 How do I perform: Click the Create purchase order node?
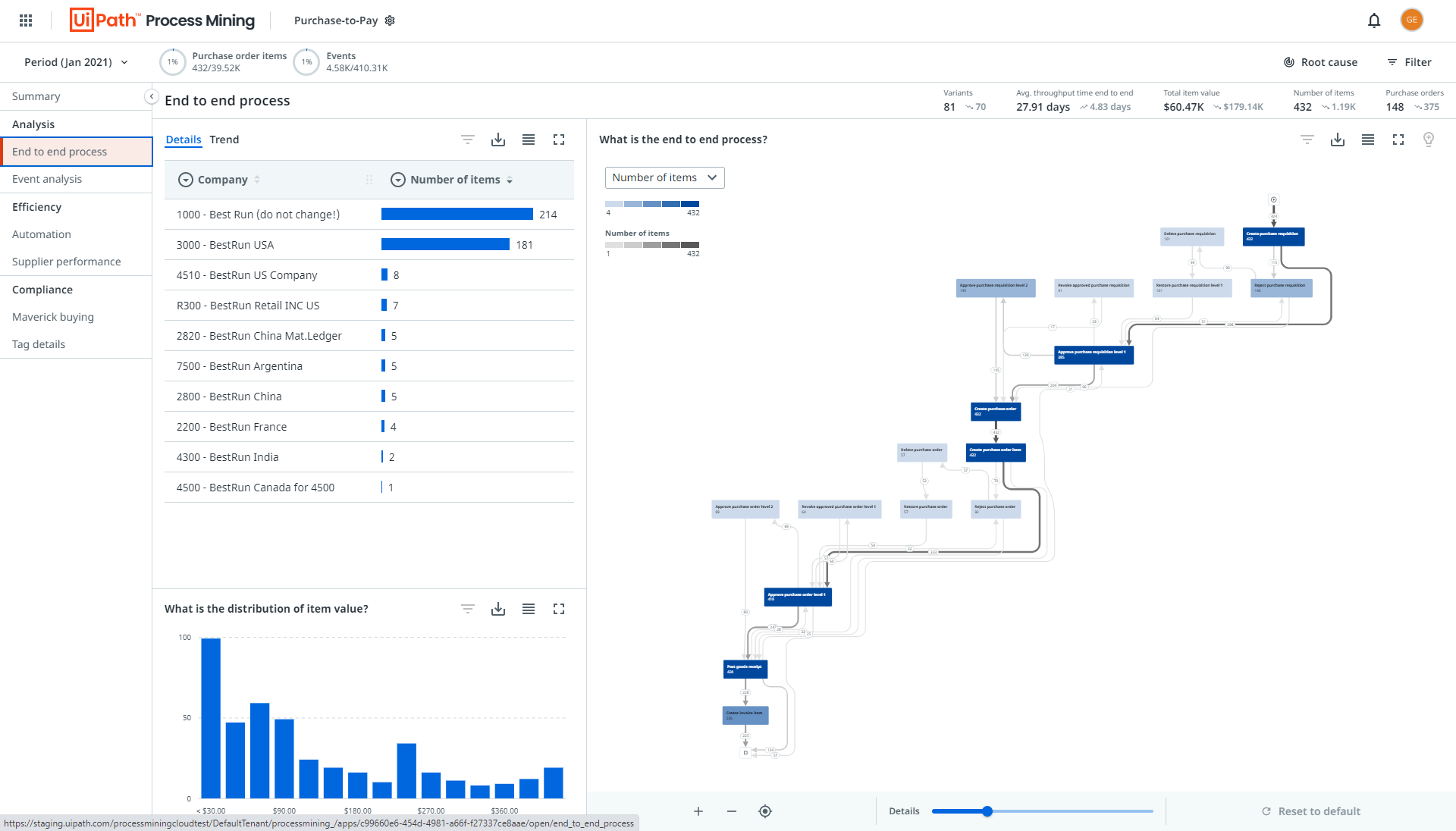[996, 412]
